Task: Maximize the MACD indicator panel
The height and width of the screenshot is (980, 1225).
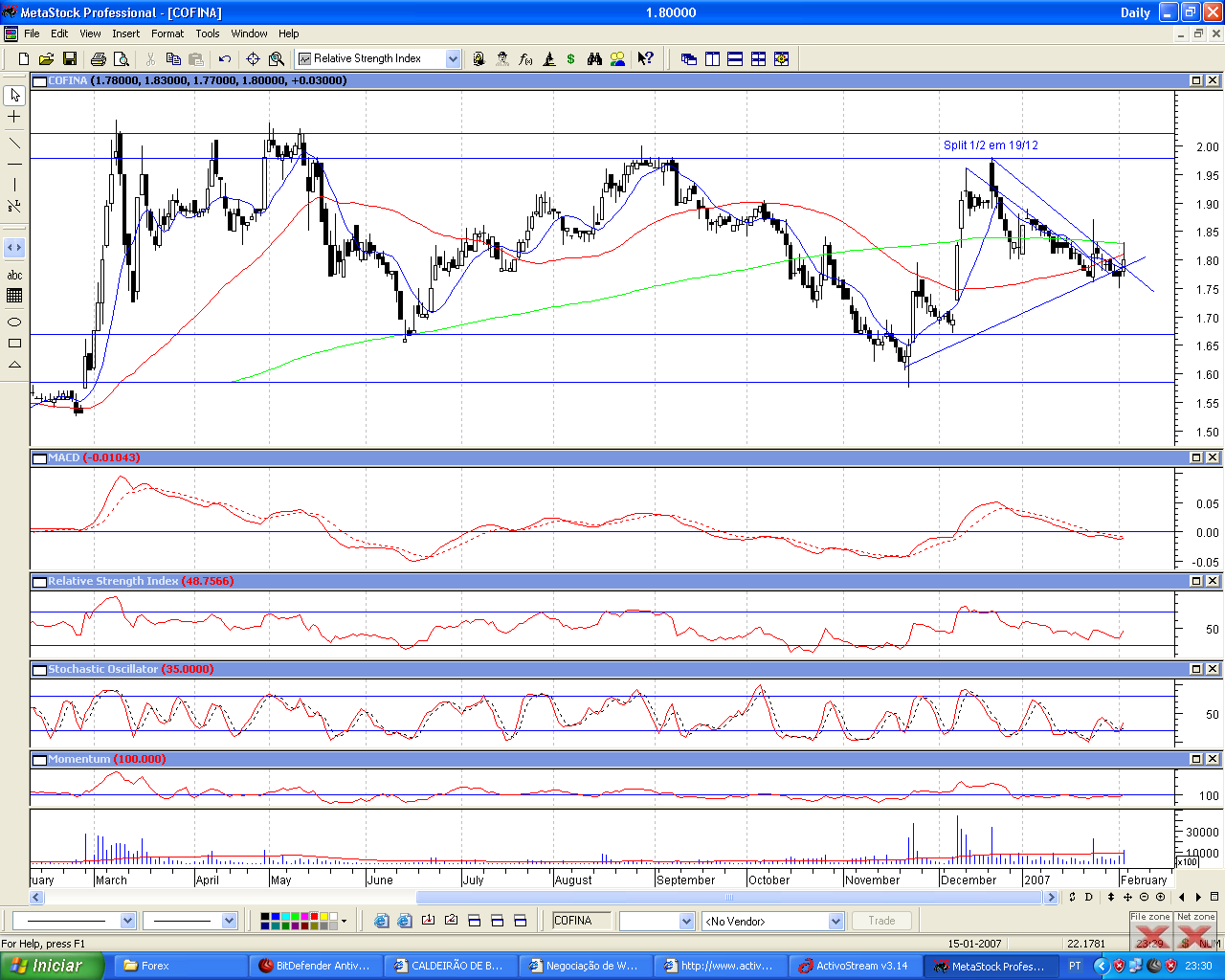Action: [x=1196, y=457]
